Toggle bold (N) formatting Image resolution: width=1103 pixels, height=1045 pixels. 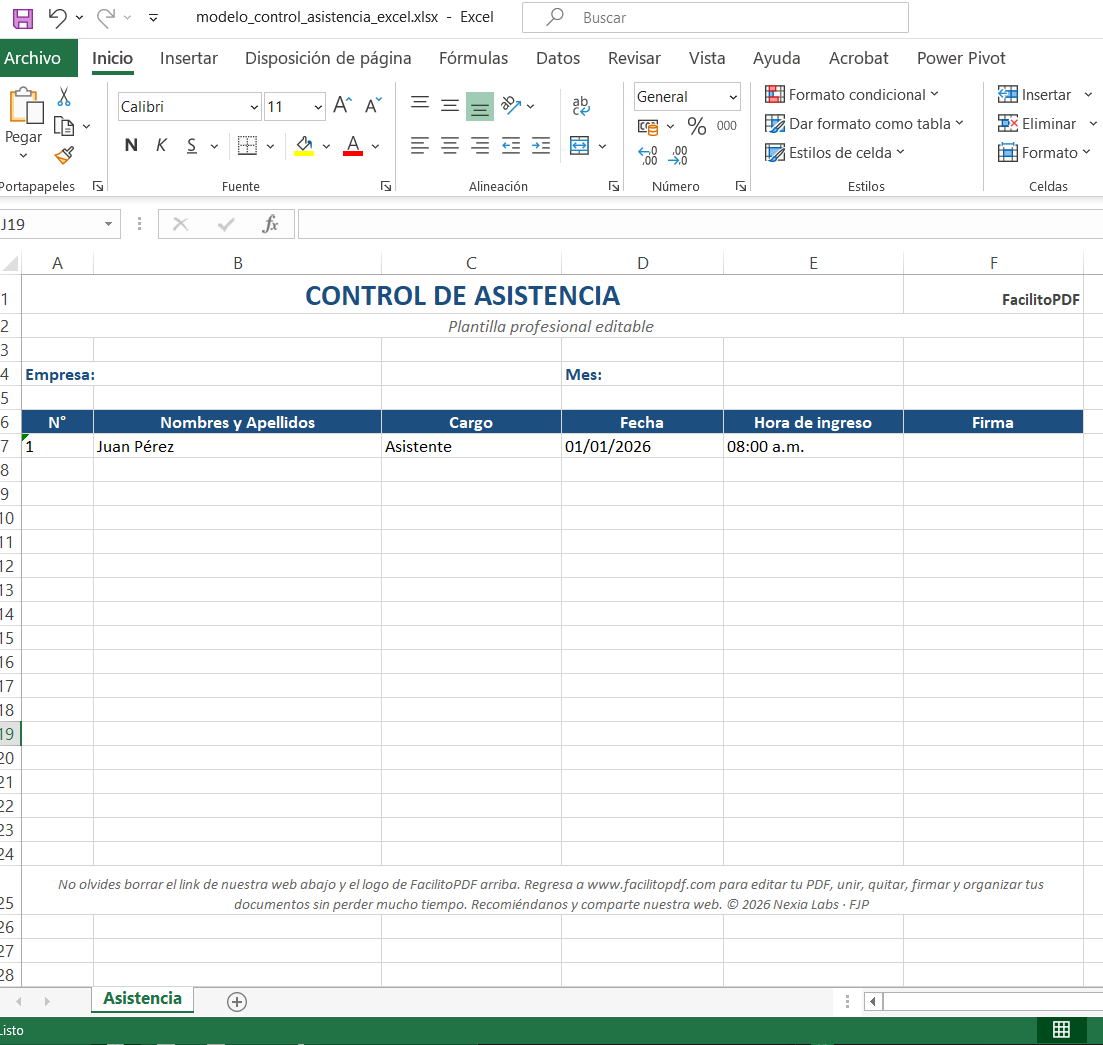[x=131, y=146]
